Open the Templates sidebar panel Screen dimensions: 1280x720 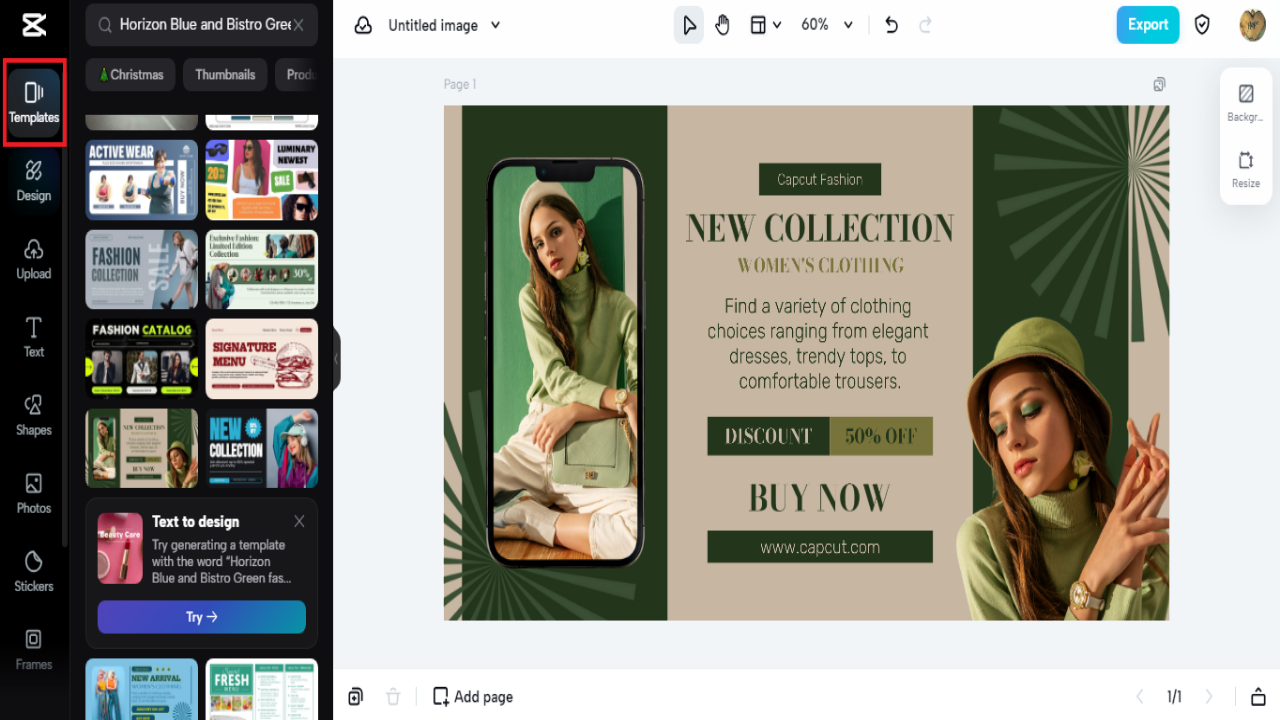tap(34, 103)
